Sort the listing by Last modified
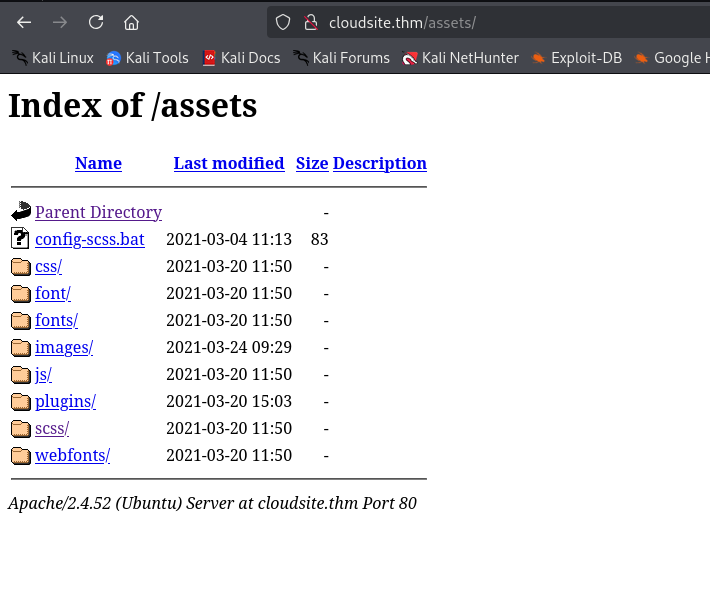Image resolution: width=710 pixels, height=603 pixels. tap(229, 163)
